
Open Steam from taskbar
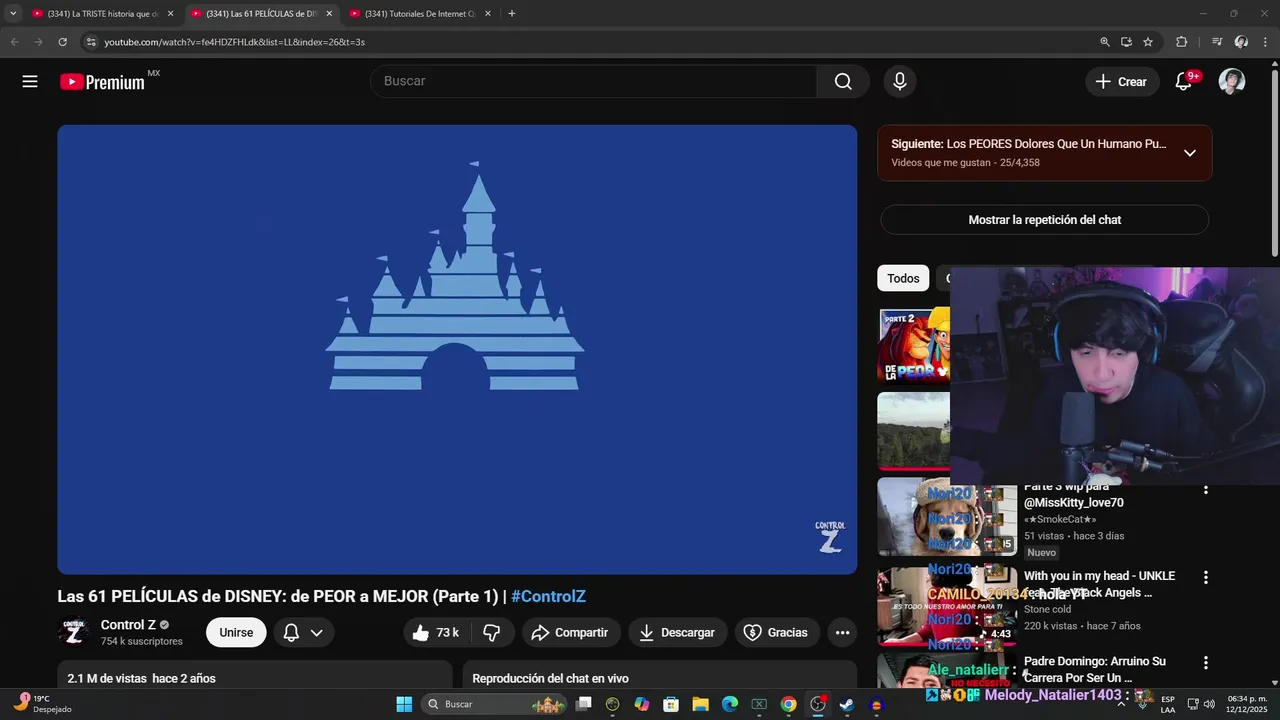tap(846, 704)
